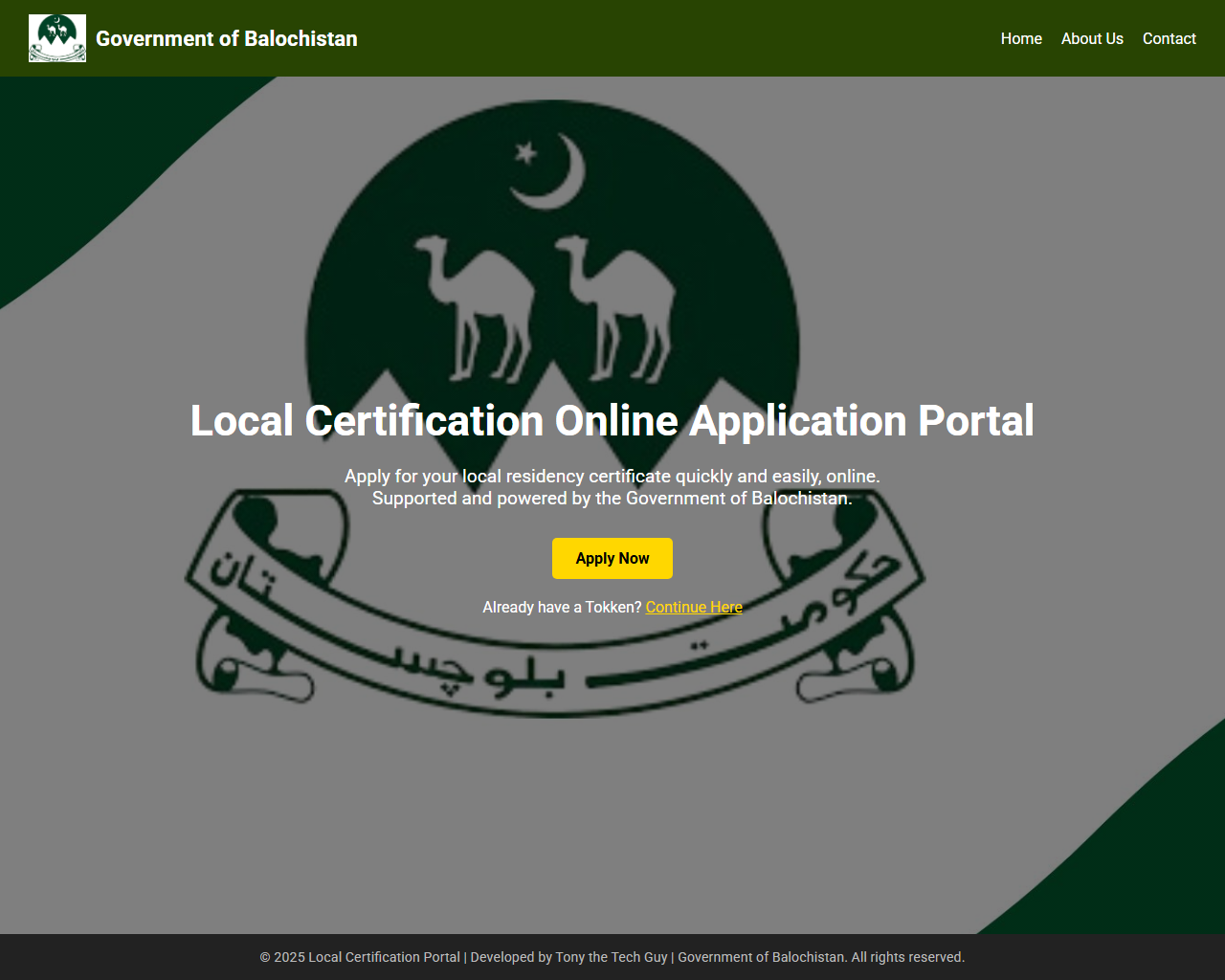Click the Government of Balochistan site title
The width and height of the screenshot is (1225, 980).
pos(226,38)
